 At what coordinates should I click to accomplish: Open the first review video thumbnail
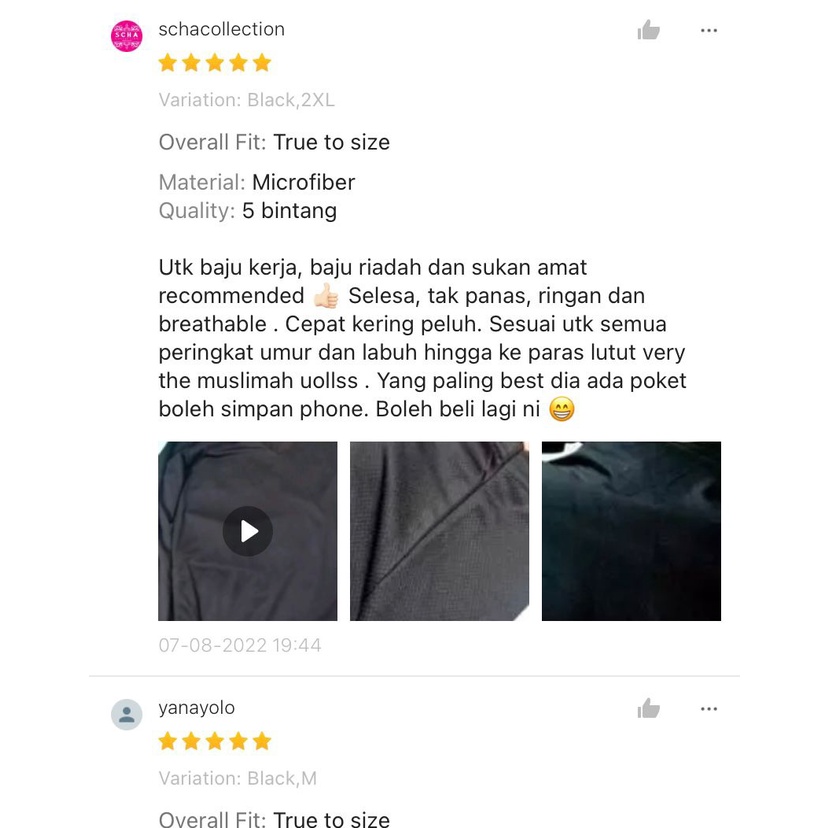pyautogui.click(x=248, y=531)
